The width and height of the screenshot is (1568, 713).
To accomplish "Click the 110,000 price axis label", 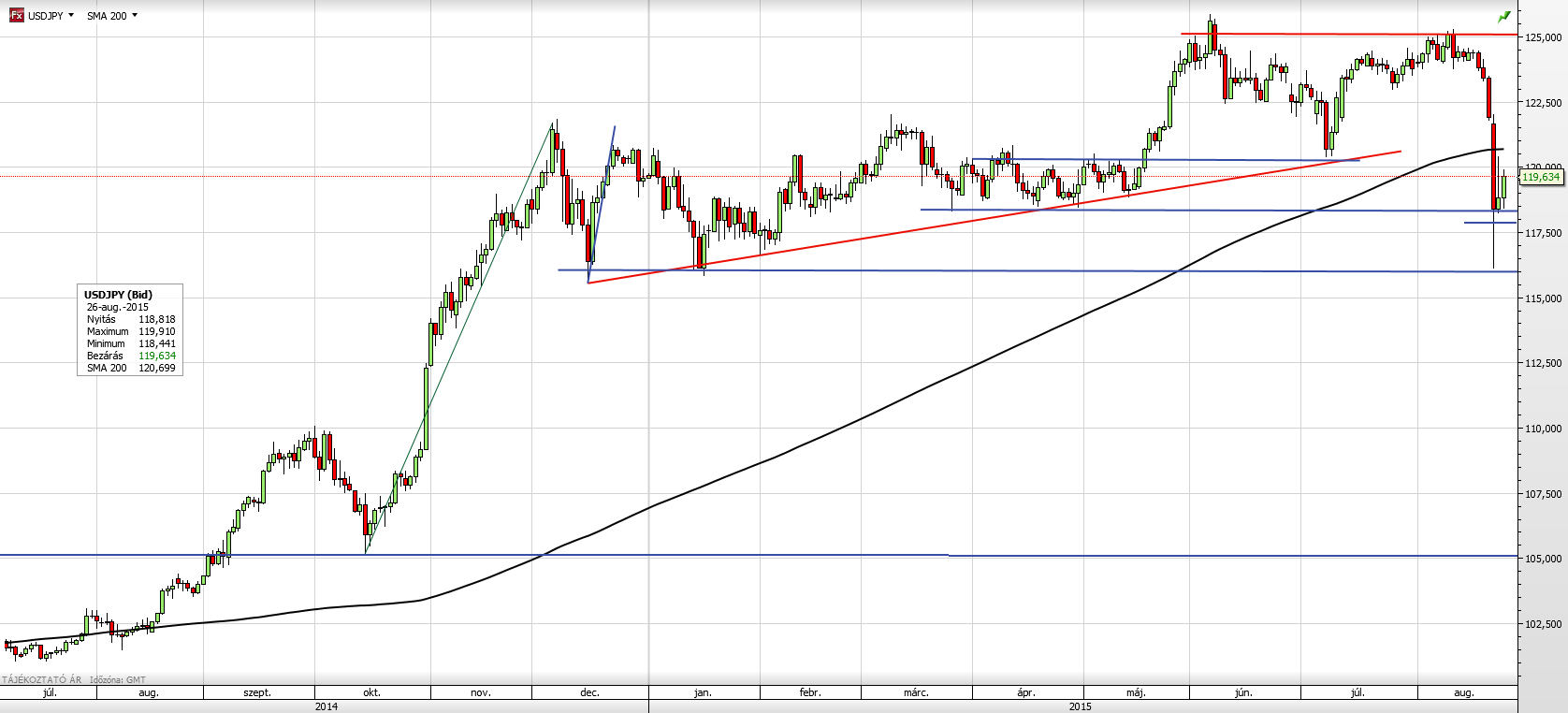I will tap(1543, 429).
